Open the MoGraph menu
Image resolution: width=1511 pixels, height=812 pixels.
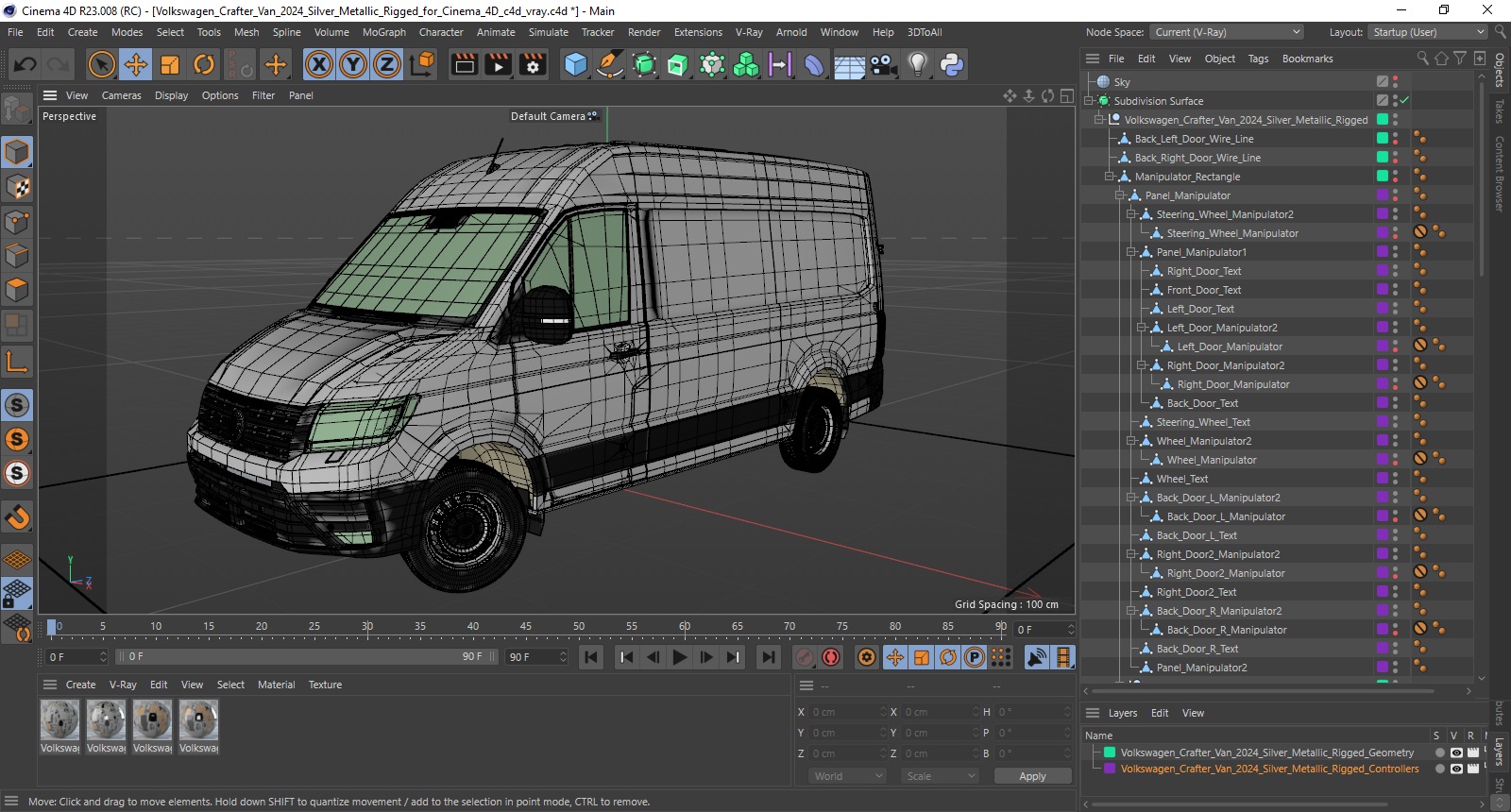384,32
